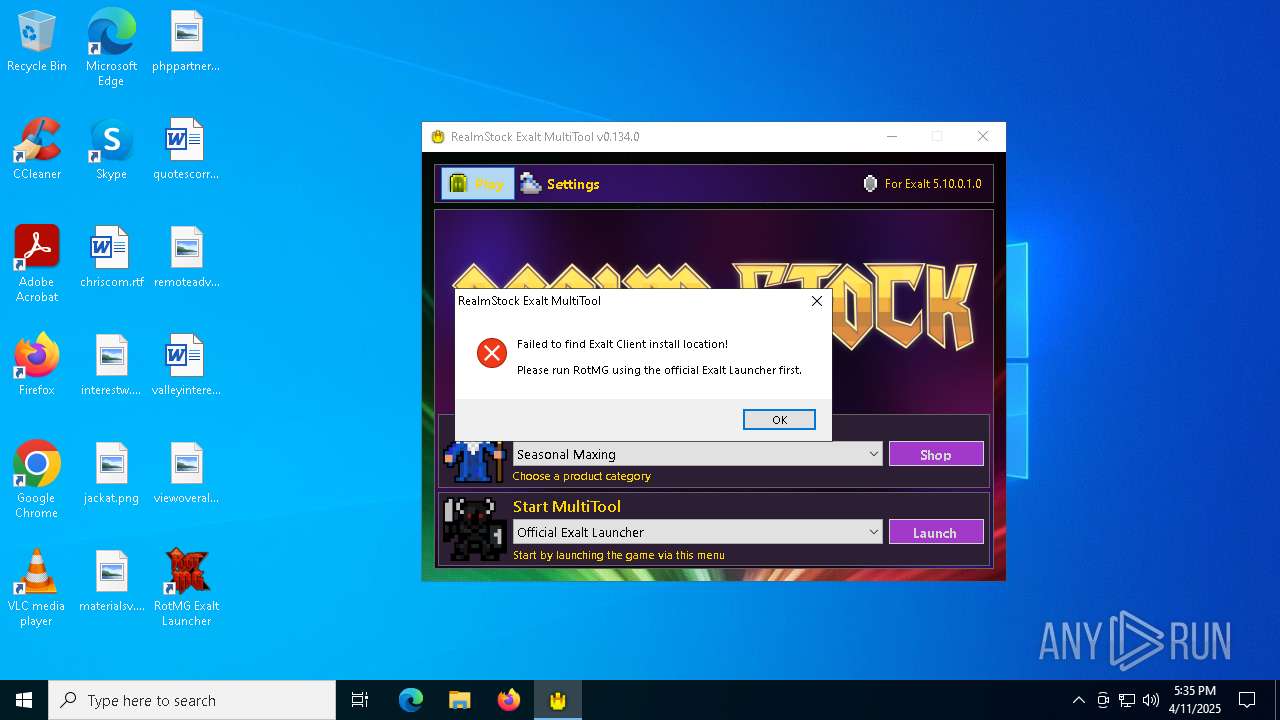Select the quotescorr Word document icon
The image size is (1280, 720).
186,150
